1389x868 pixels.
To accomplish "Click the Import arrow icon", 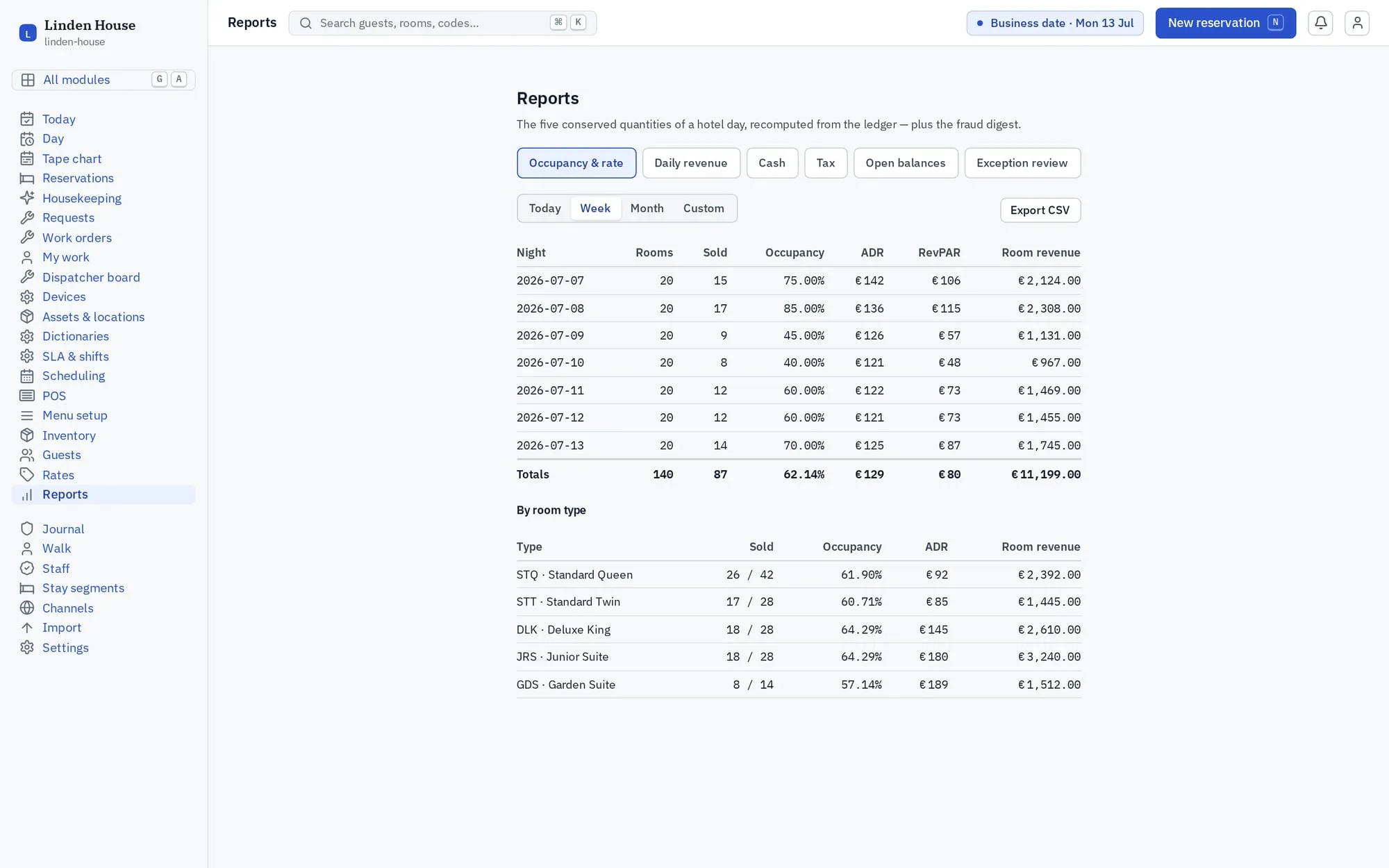I will pos(27,628).
